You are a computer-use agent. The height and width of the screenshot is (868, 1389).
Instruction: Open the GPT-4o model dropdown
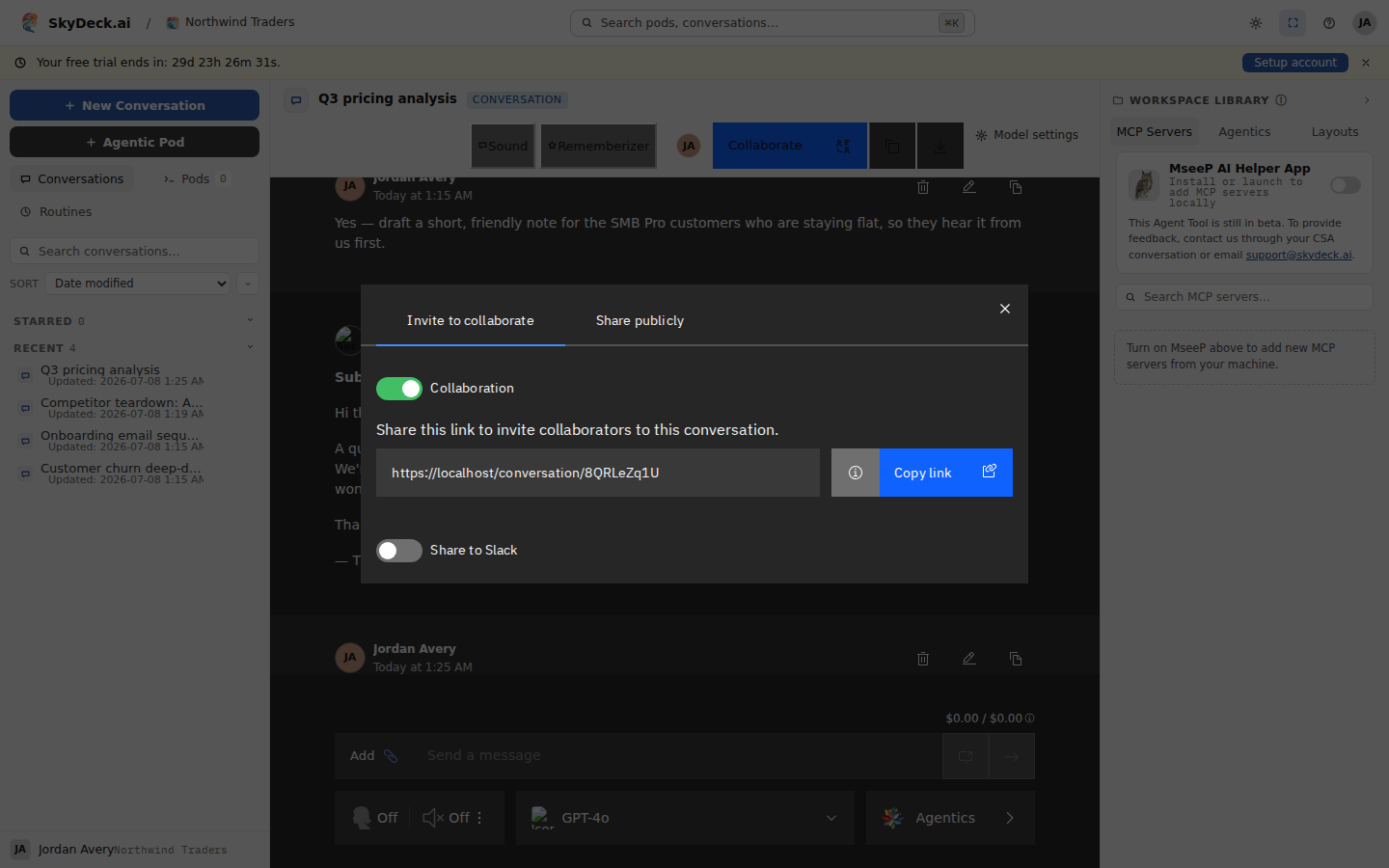pos(685,818)
